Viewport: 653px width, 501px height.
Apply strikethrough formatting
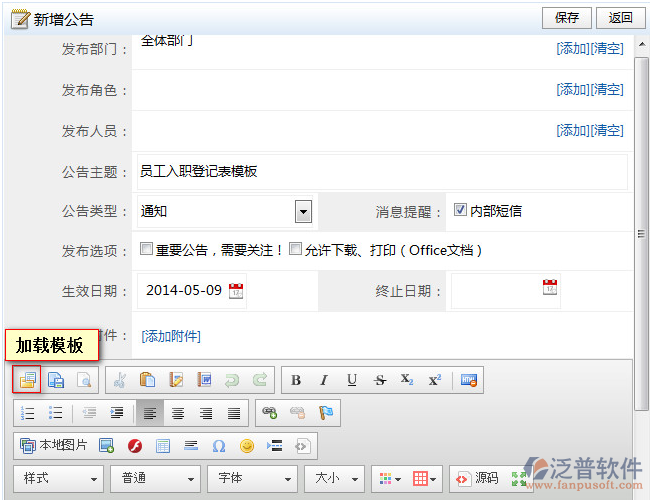(x=380, y=380)
